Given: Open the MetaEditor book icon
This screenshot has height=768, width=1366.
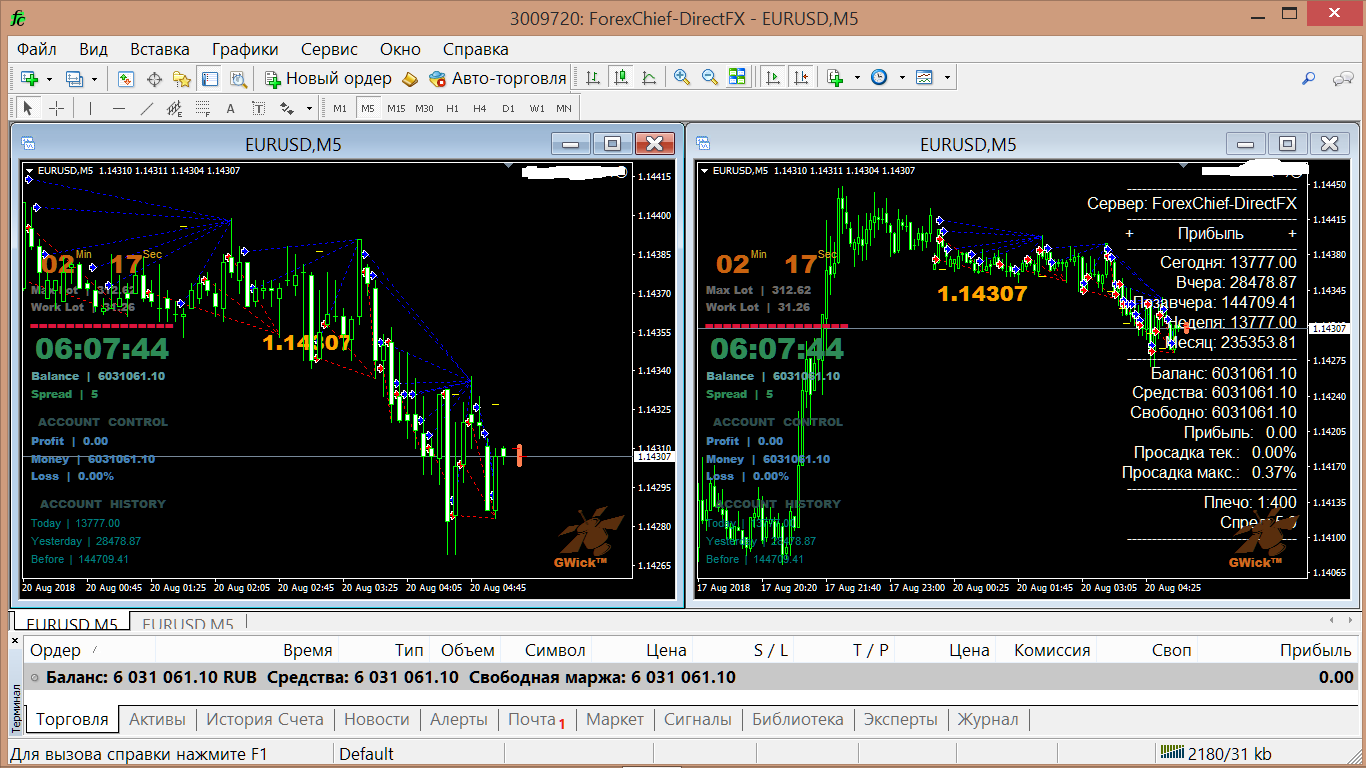Looking at the screenshot, I should pos(409,78).
